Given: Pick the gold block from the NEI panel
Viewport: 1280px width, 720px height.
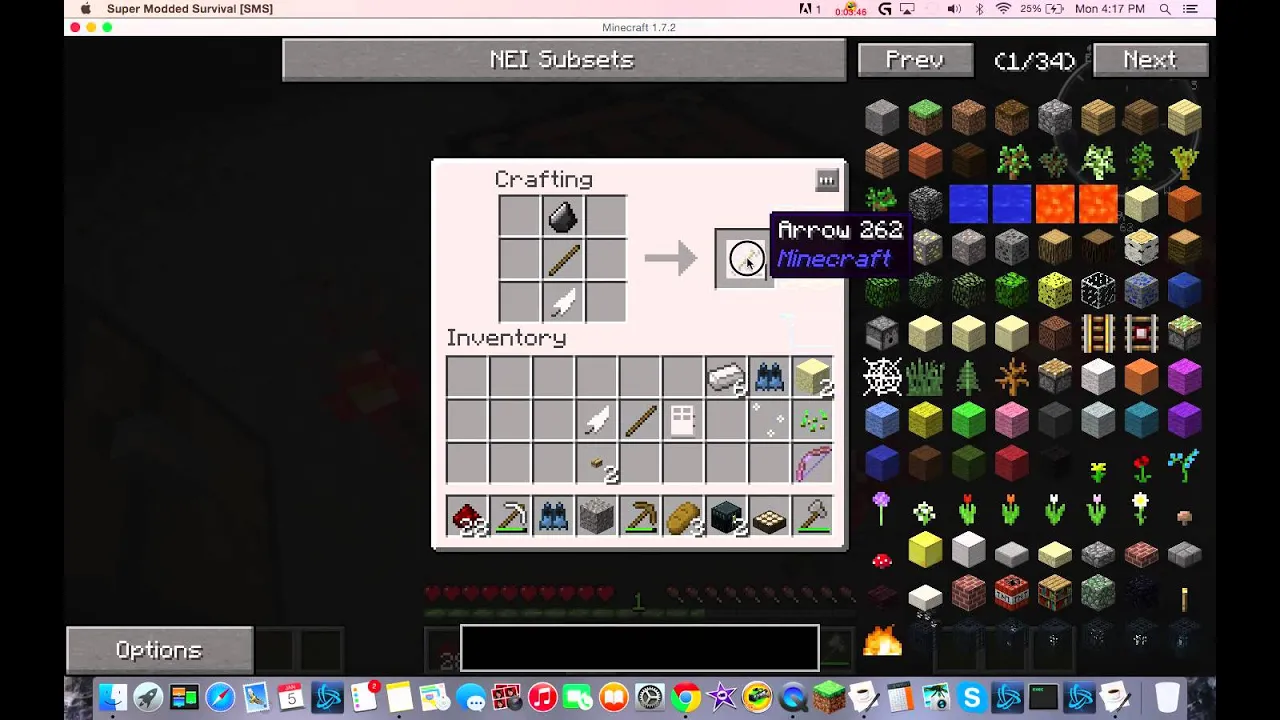Looking at the screenshot, I should pyautogui.click(x=925, y=550).
